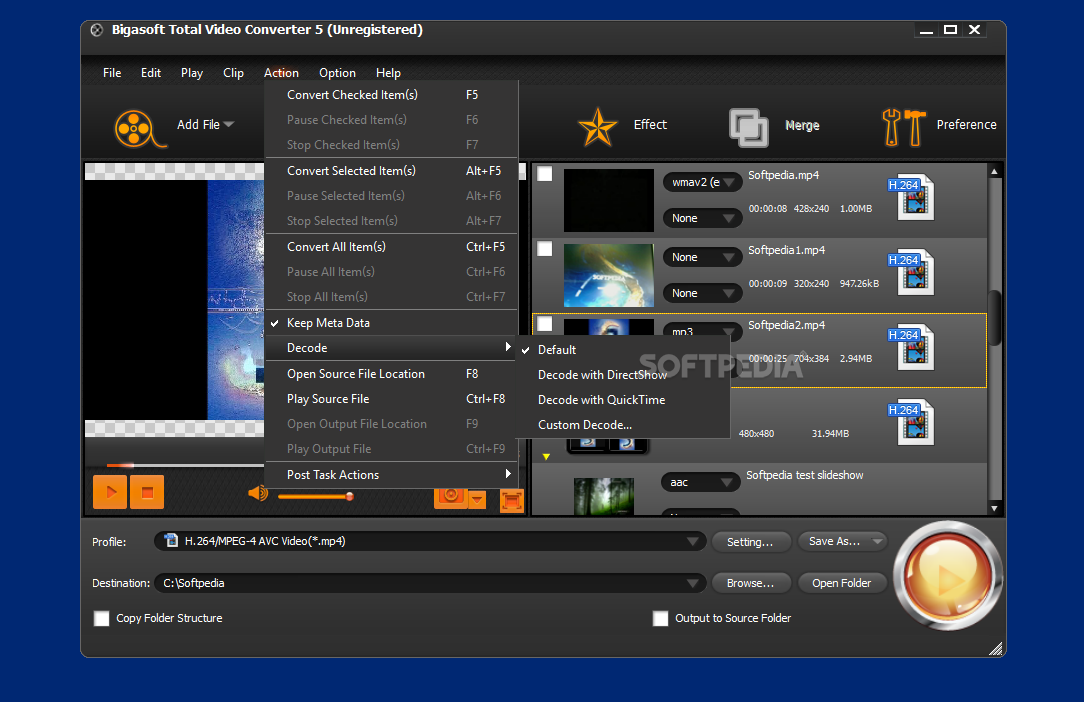Click the Softpedia1.mp4 thumbnail
This screenshot has height=702, width=1084.
tap(608, 275)
